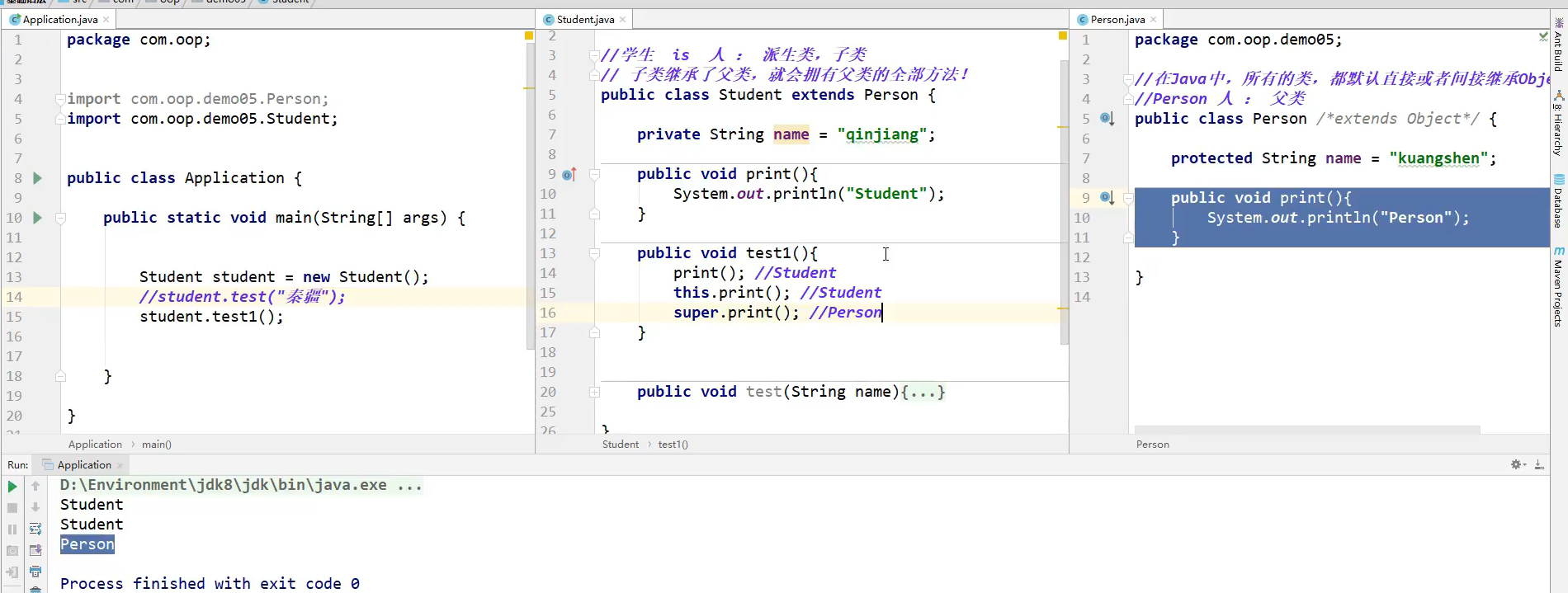This screenshot has height=593, width=1568.
Task: Click the "qinjiang" string in Student.java
Action: [882, 134]
